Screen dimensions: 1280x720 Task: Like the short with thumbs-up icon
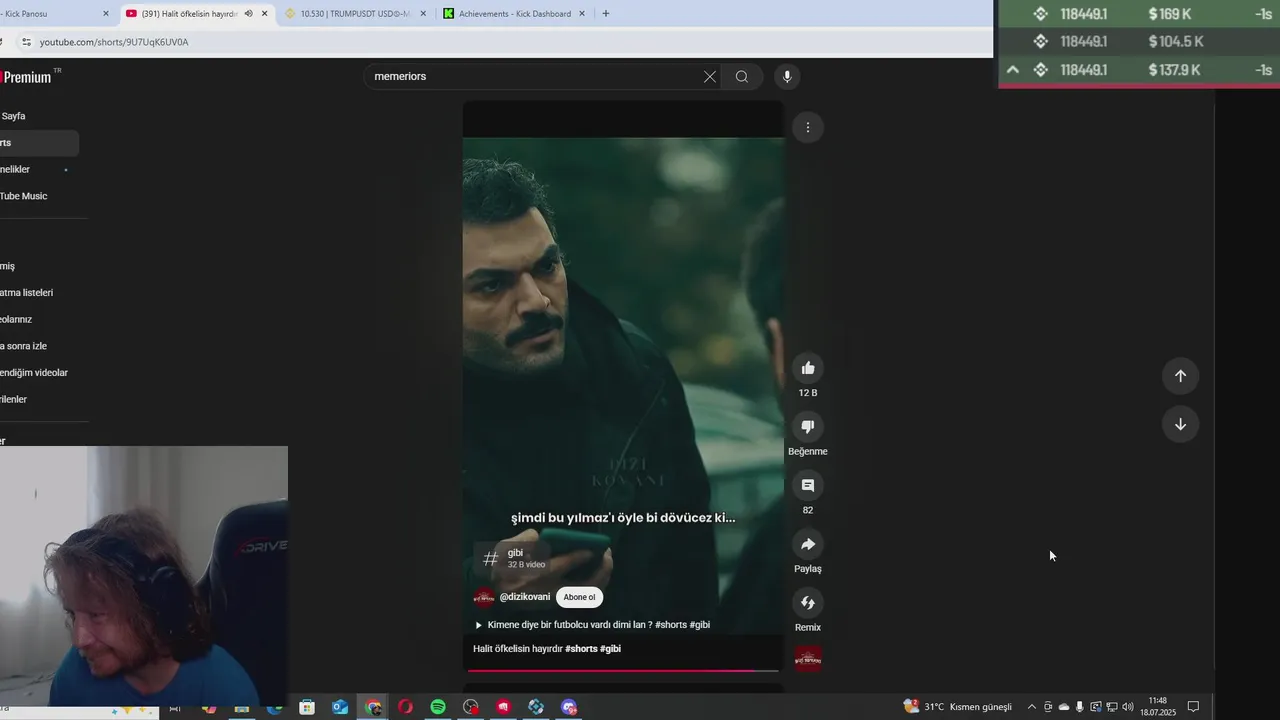point(808,368)
